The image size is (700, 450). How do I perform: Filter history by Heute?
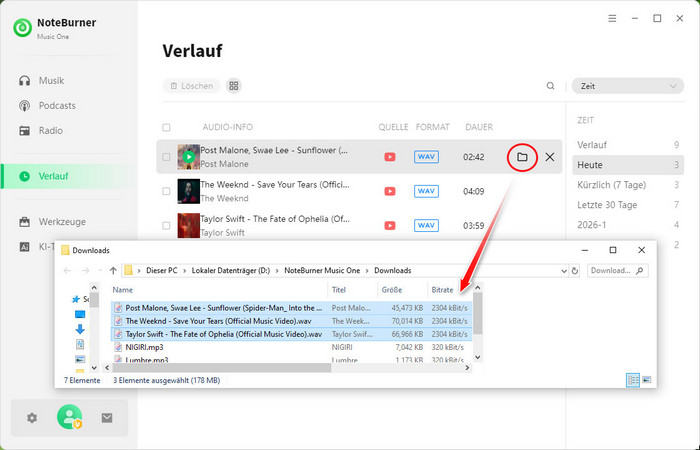pos(628,165)
